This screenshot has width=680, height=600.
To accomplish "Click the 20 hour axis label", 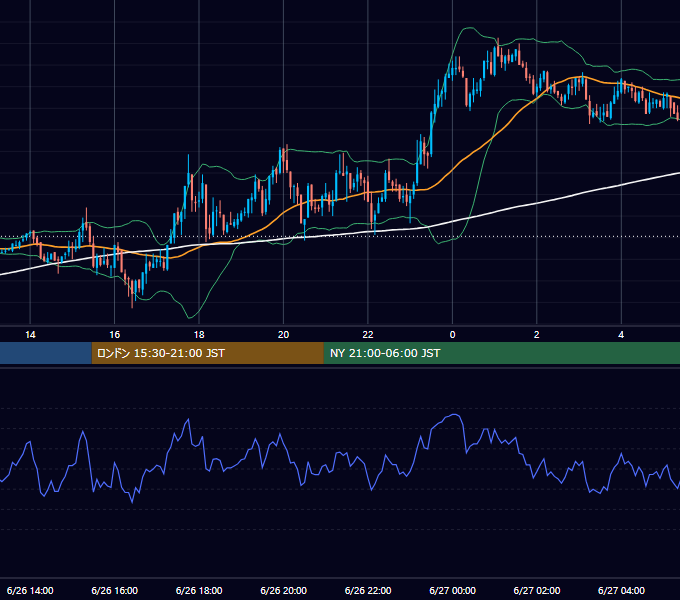I will click(x=283, y=335).
